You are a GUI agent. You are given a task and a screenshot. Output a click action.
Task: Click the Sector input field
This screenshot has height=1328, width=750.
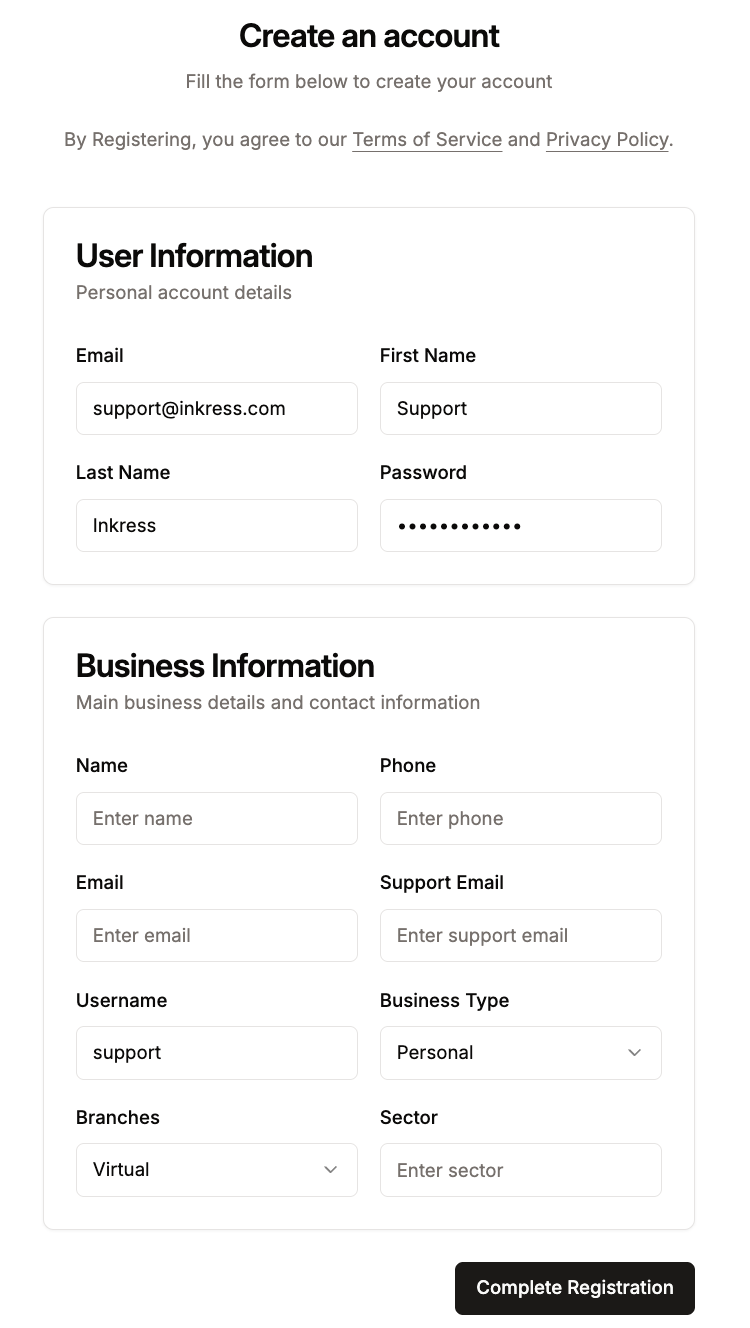tap(520, 1170)
